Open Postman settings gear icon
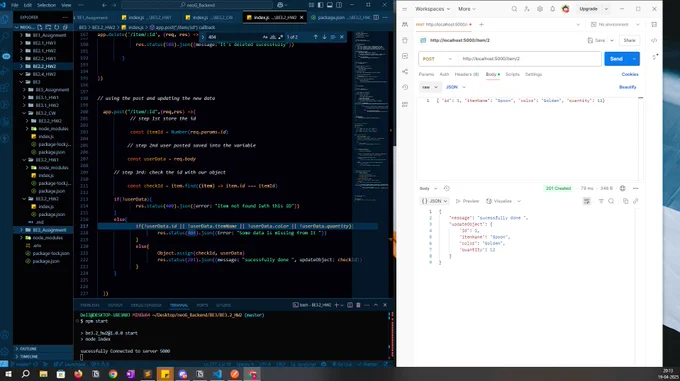This screenshot has height=381, width=680. tap(540, 9)
